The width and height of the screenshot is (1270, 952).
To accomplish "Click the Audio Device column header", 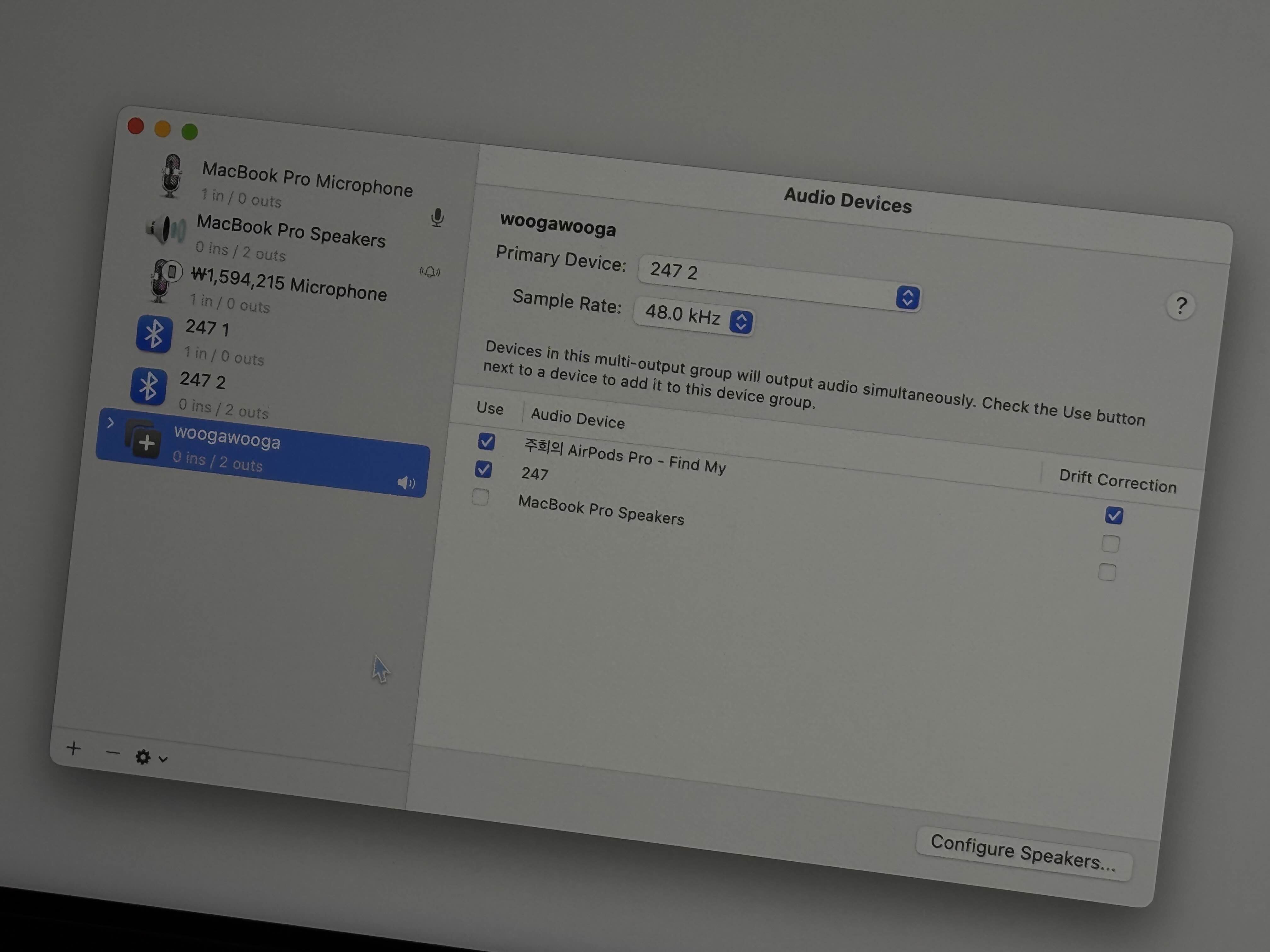I will pos(577,418).
